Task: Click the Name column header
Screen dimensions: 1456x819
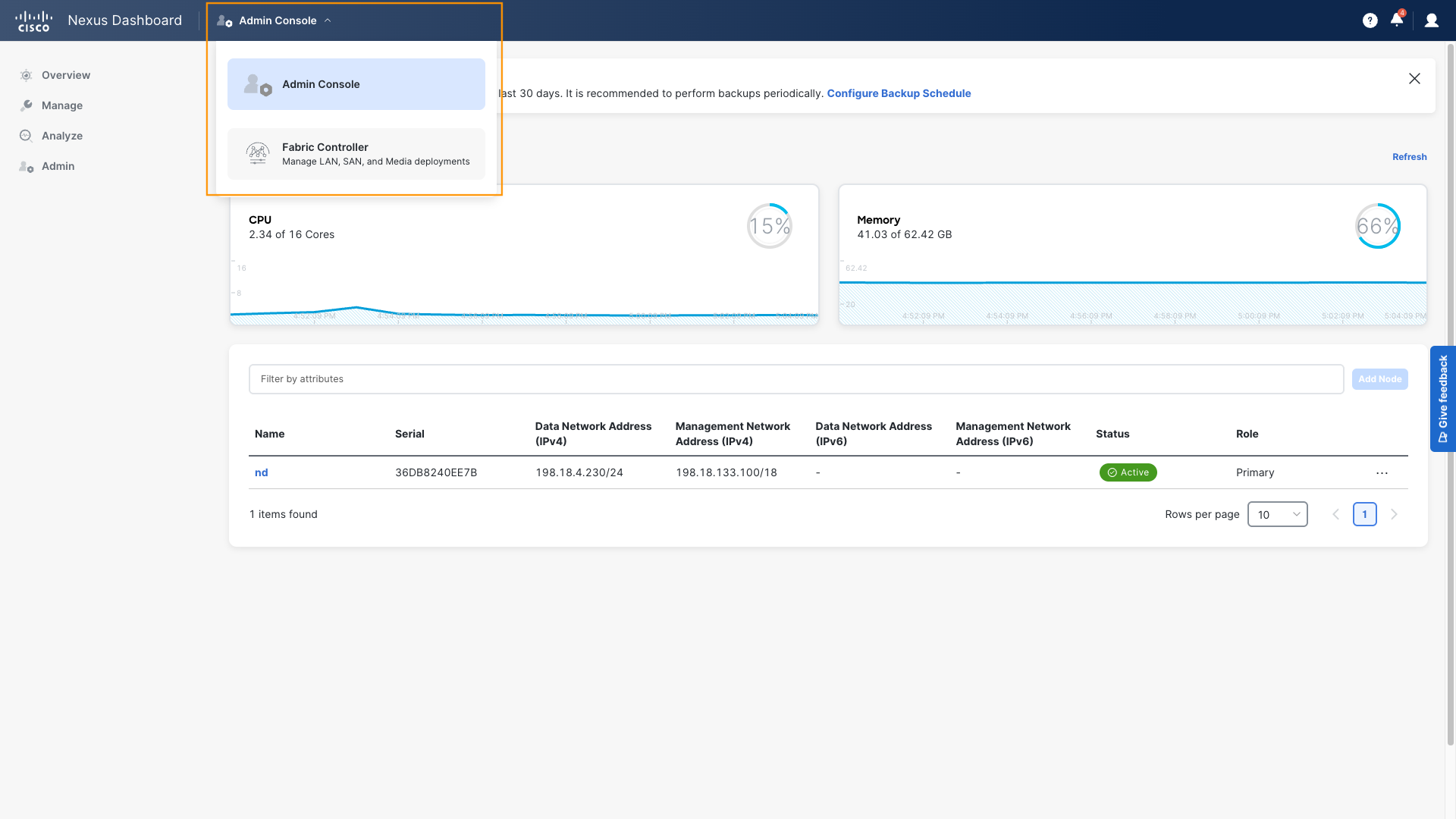Action: click(270, 434)
